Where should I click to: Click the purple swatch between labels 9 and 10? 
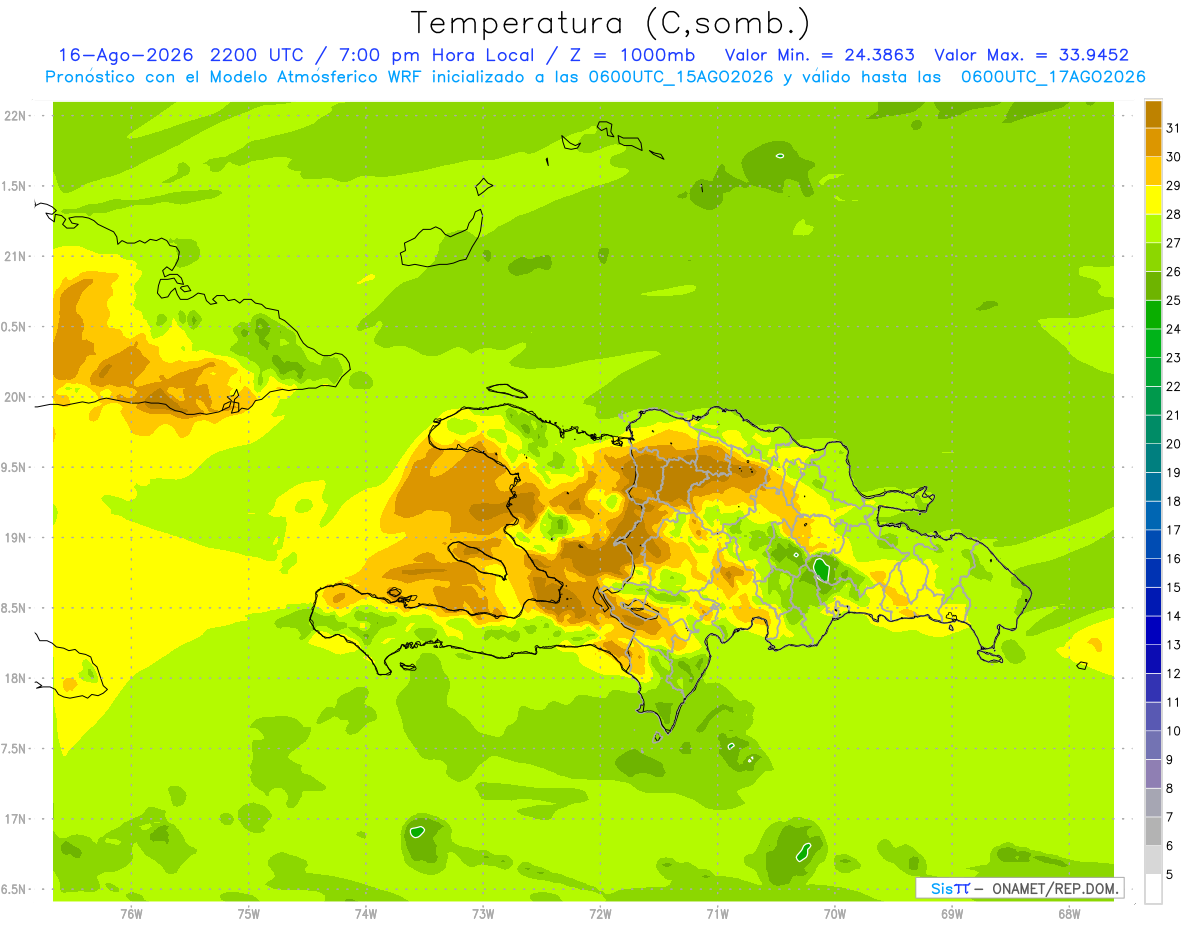click(x=1153, y=745)
